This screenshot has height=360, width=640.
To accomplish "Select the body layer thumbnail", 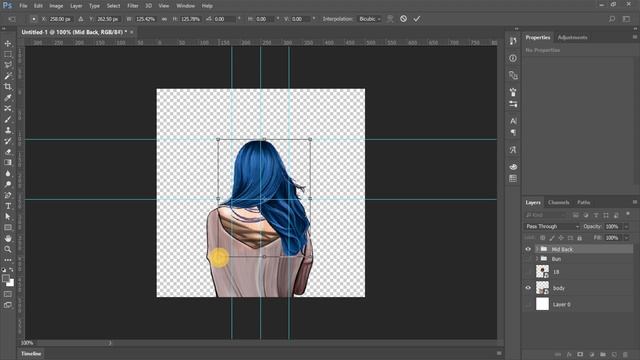I will 542,288.
